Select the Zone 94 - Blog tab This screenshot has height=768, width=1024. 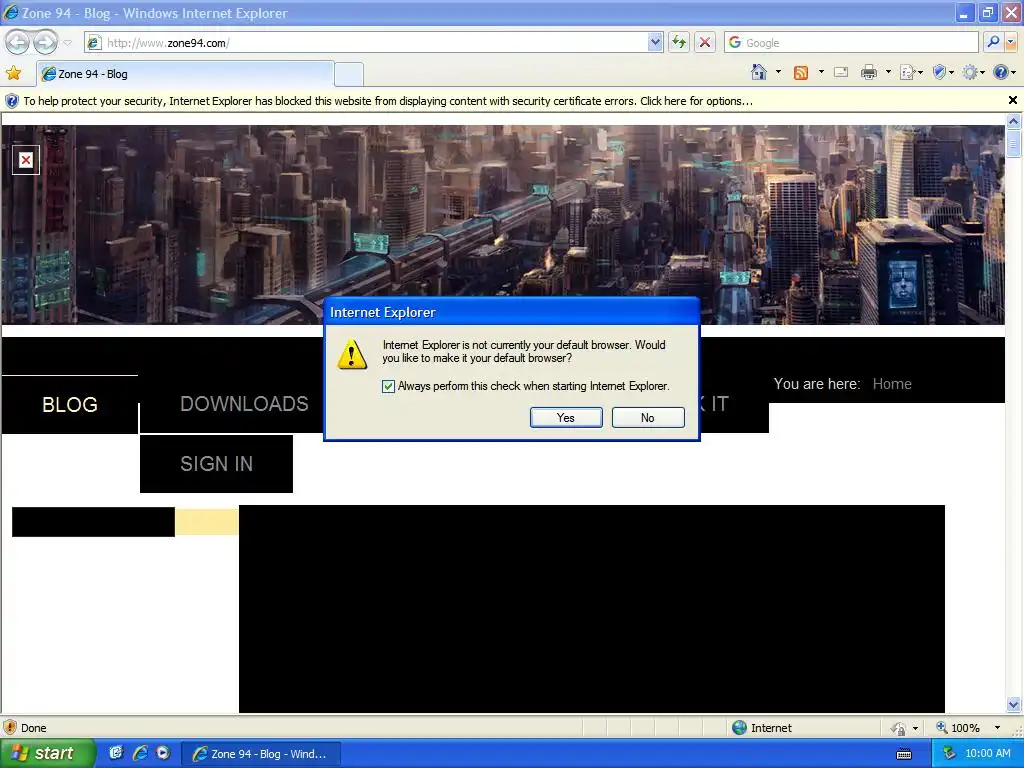[x=185, y=74]
